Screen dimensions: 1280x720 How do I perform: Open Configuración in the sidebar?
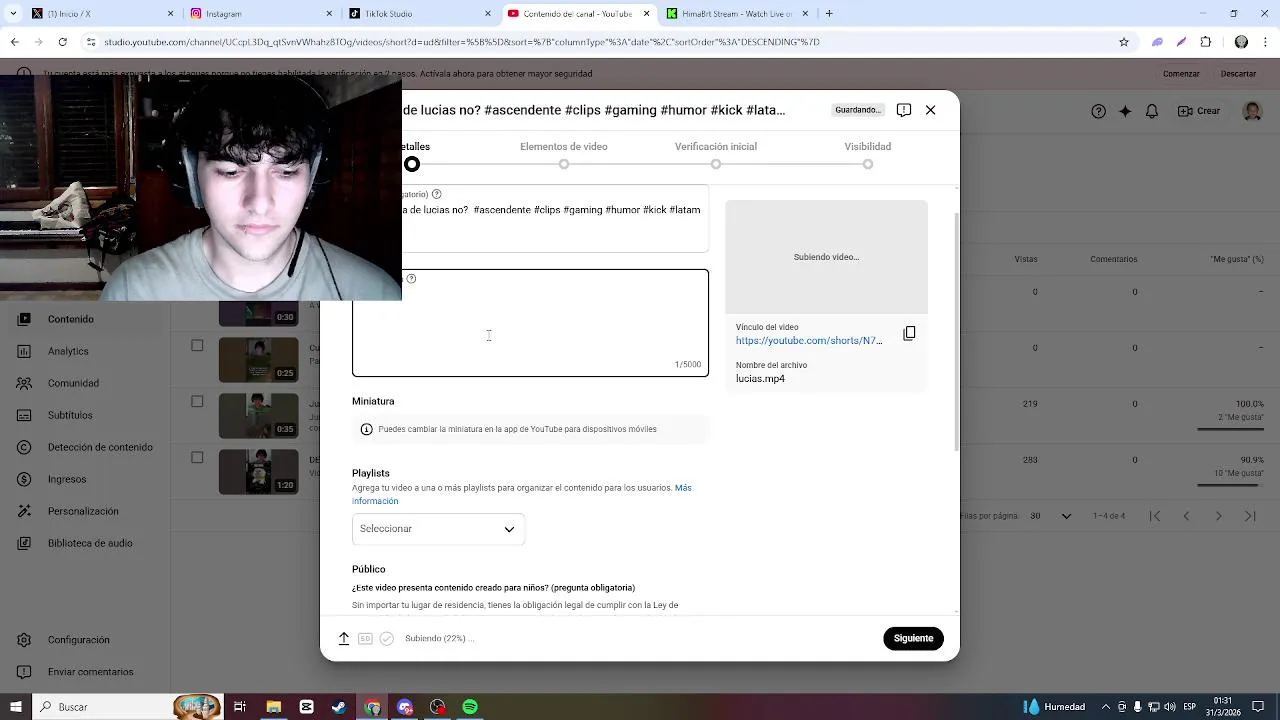78,640
